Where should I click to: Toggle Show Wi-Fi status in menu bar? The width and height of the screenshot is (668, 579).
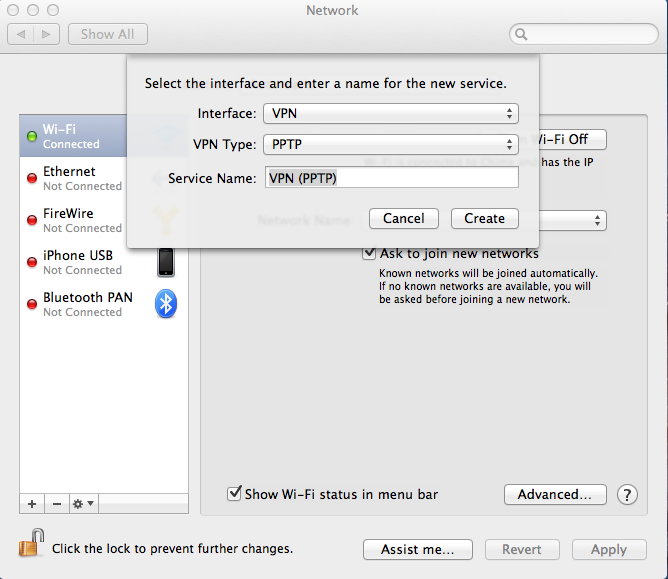[234, 493]
